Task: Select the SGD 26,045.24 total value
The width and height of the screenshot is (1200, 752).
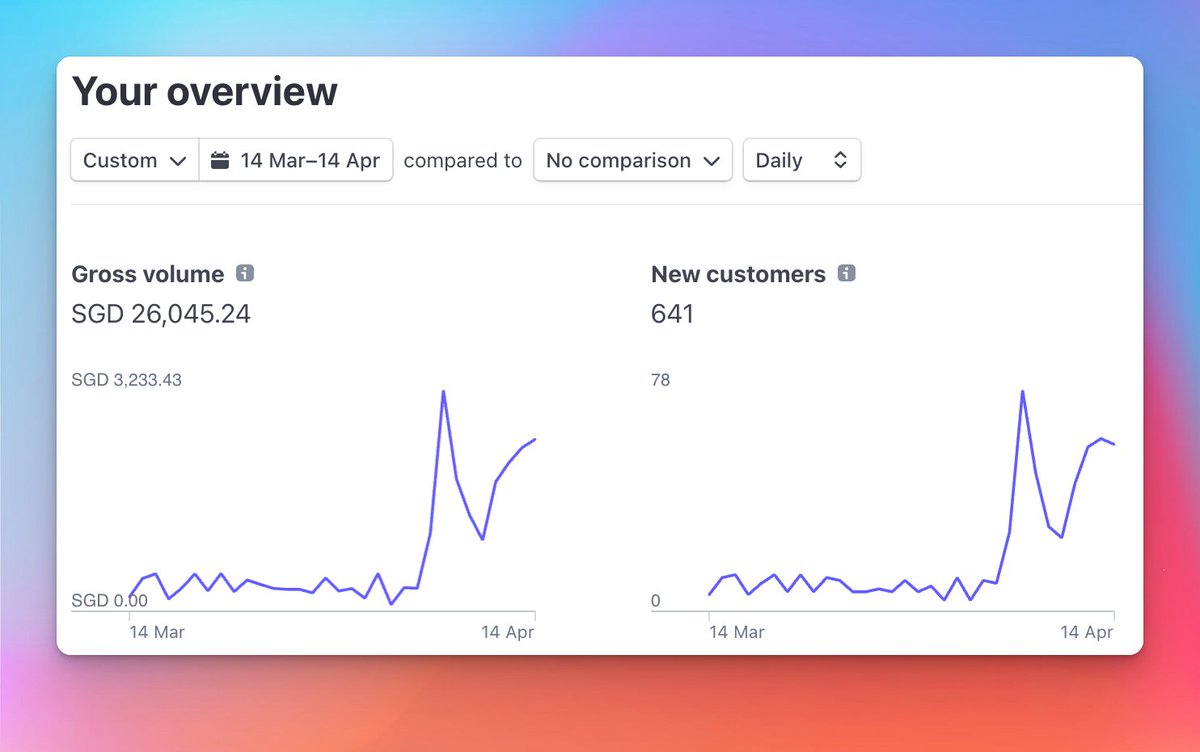Action: 161,313
